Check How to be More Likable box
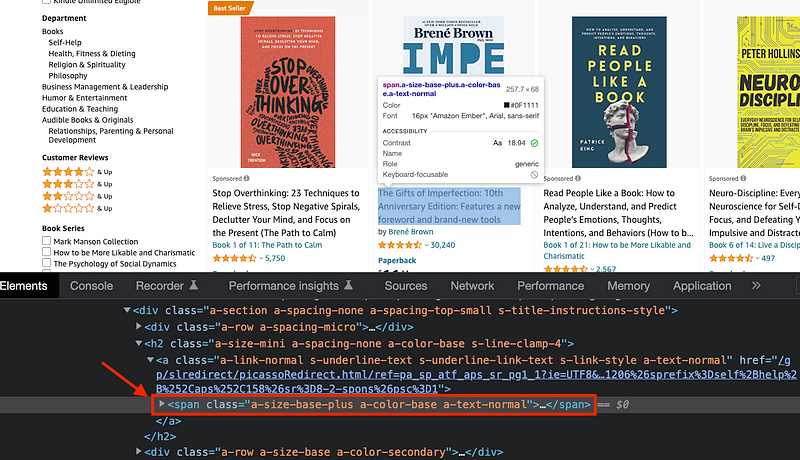Image resolution: width=800 pixels, height=460 pixels. (46, 252)
